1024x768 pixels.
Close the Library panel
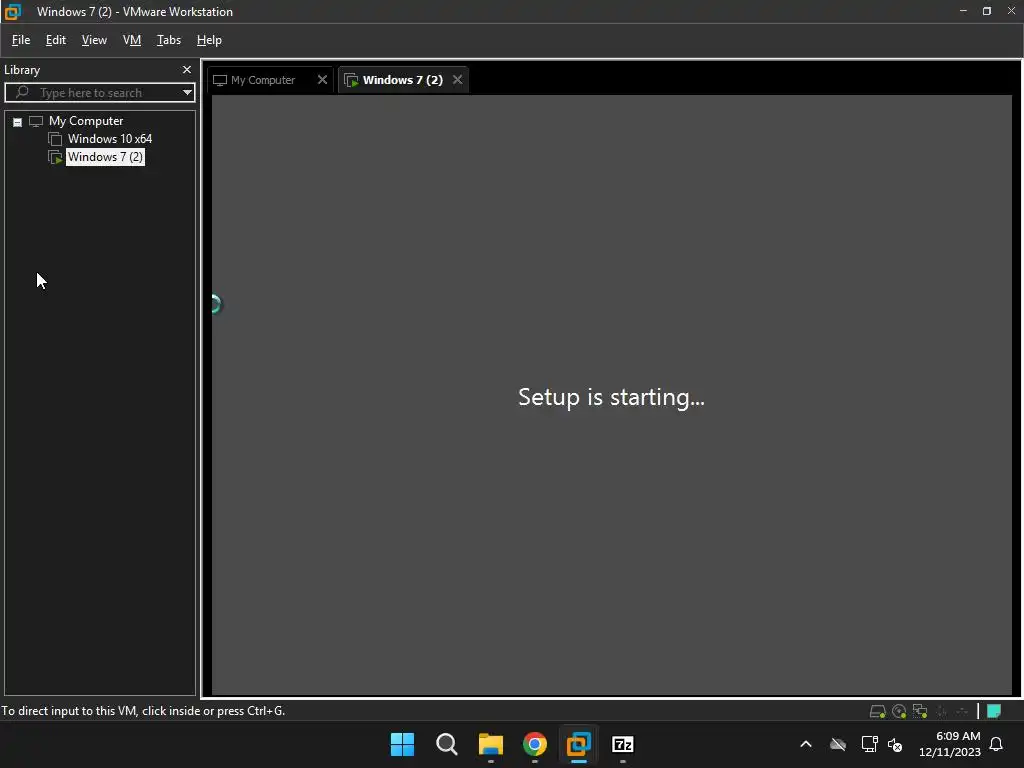click(x=187, y=69)
